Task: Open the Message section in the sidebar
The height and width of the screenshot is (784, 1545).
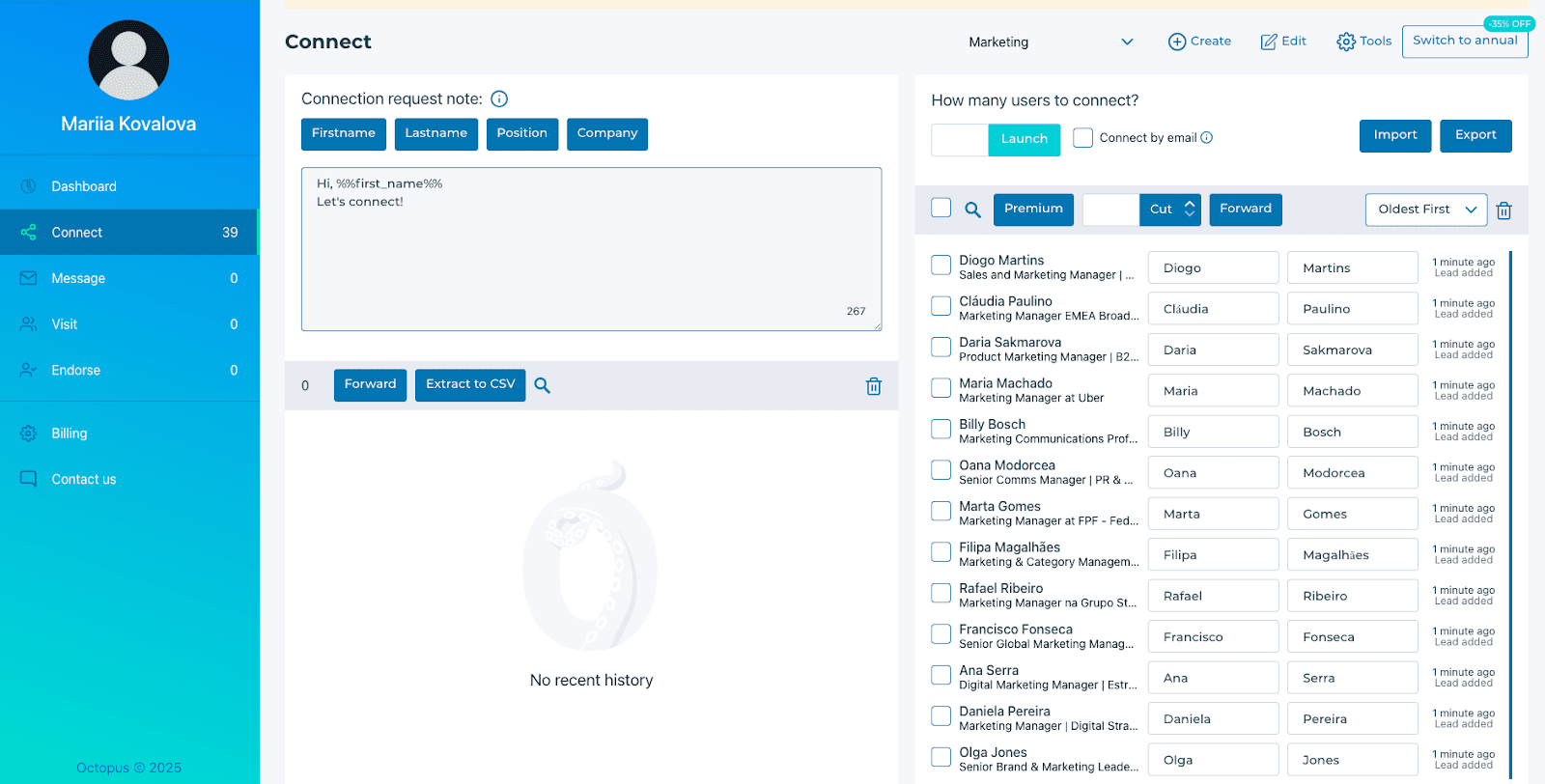Action: click(x=78, y=278)
